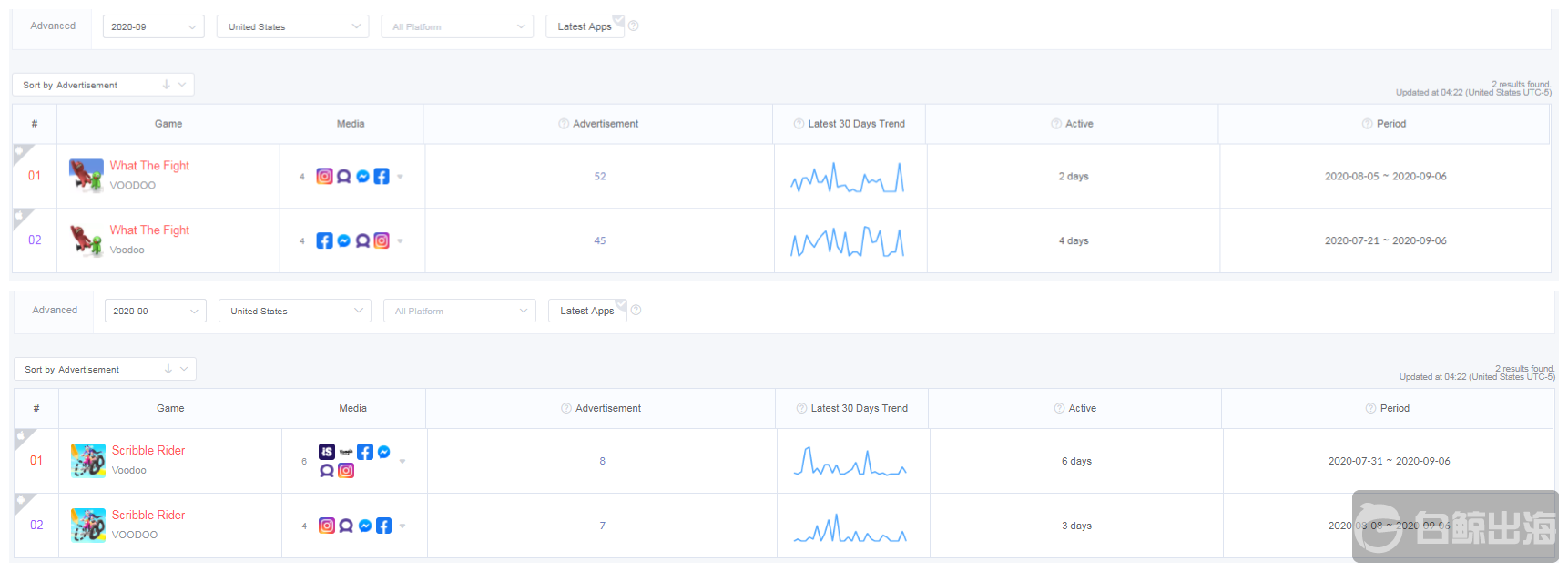Click help icon beside Advertisement header, Scribble Rider table
This screenshot has width=1568, height=572.
tap(566, 408)
